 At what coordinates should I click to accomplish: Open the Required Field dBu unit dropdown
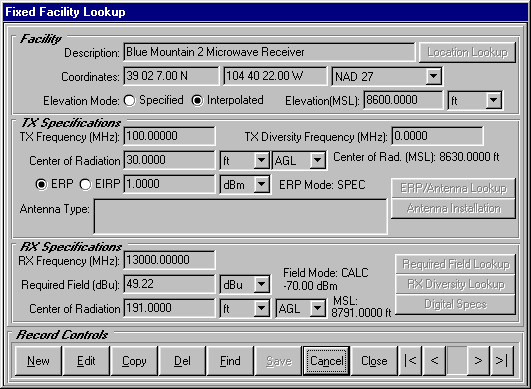tap(261, 284)
